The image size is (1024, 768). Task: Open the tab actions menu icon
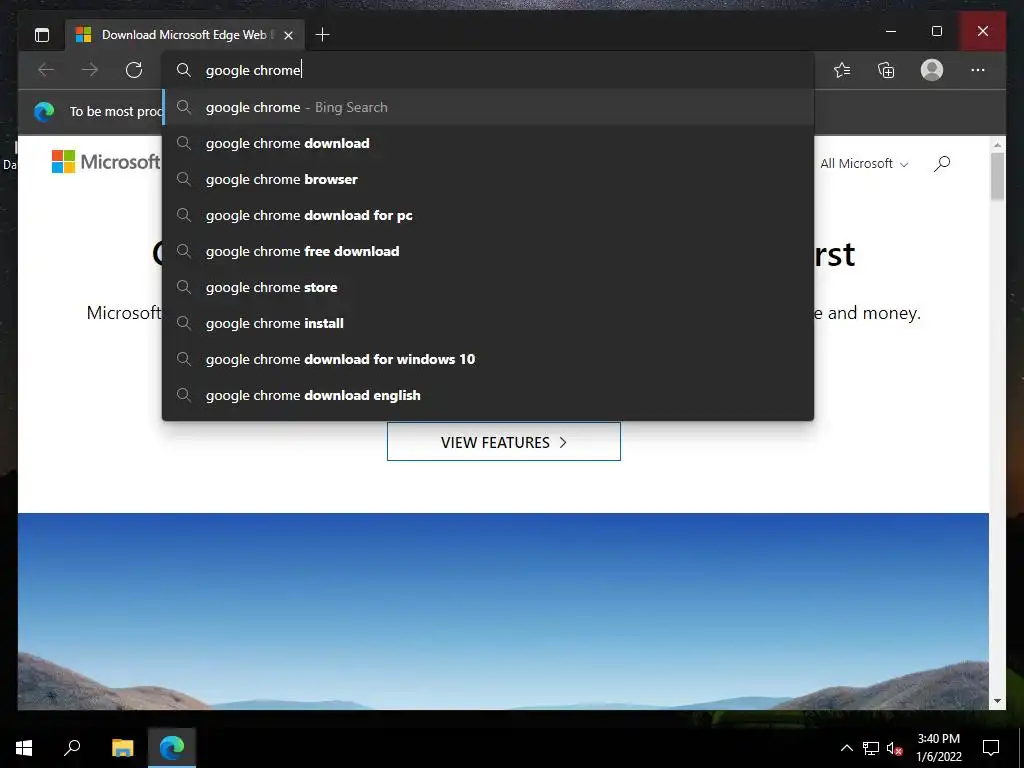(x=42, y=35)
